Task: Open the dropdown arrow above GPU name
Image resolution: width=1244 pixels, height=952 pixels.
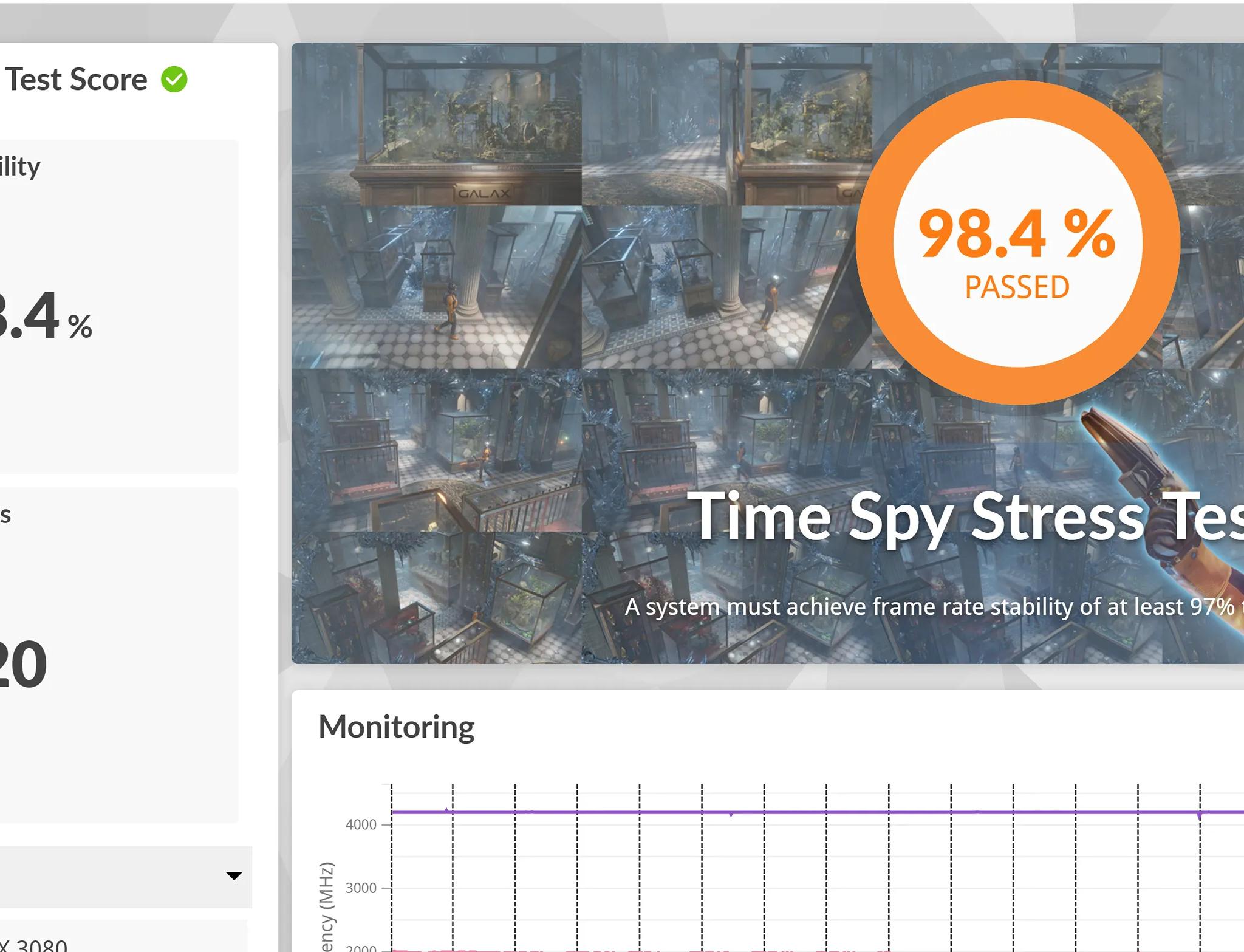Action: click(x=234, y=875)
